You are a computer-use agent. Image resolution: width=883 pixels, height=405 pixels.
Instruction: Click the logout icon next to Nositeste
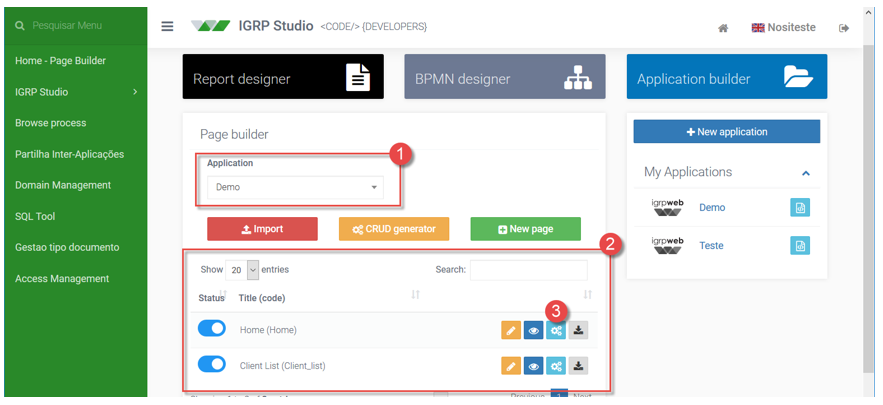coord(844,28)
